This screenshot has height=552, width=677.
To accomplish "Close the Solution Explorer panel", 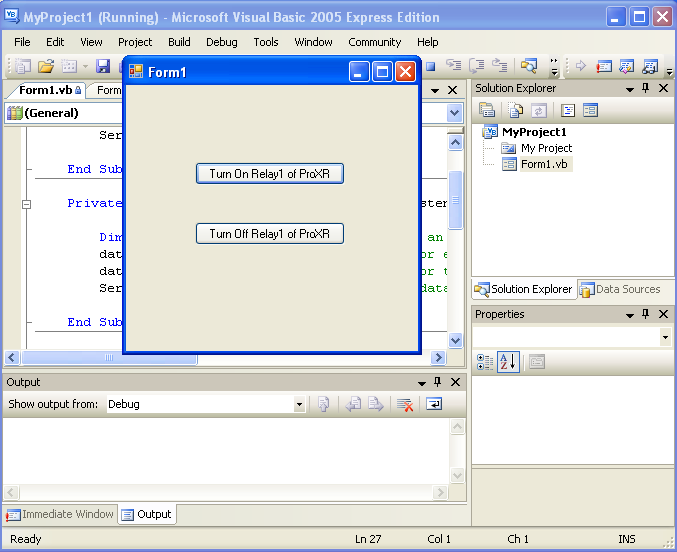I will (663, 88).
